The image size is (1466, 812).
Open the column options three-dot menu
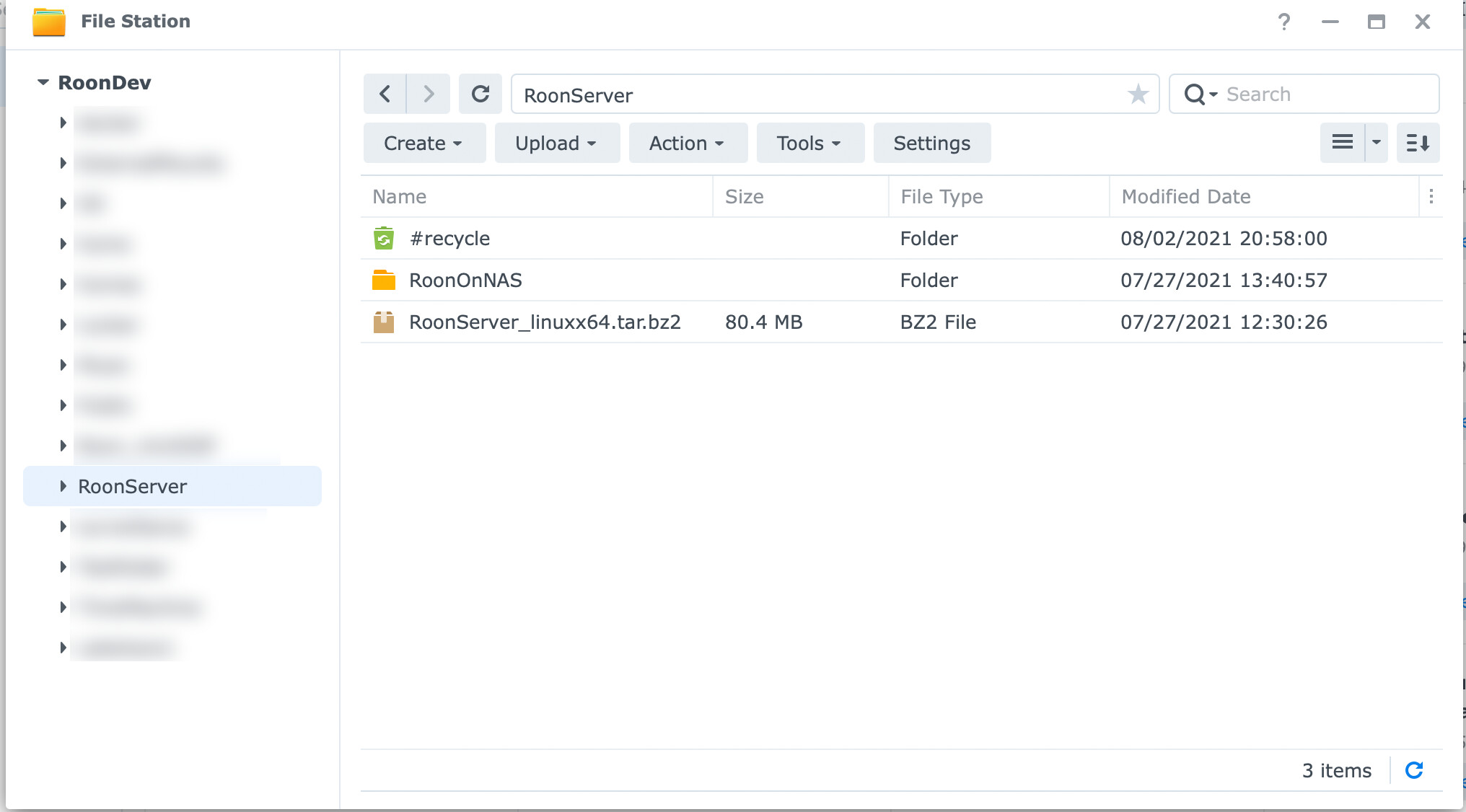click(1431, 196)
